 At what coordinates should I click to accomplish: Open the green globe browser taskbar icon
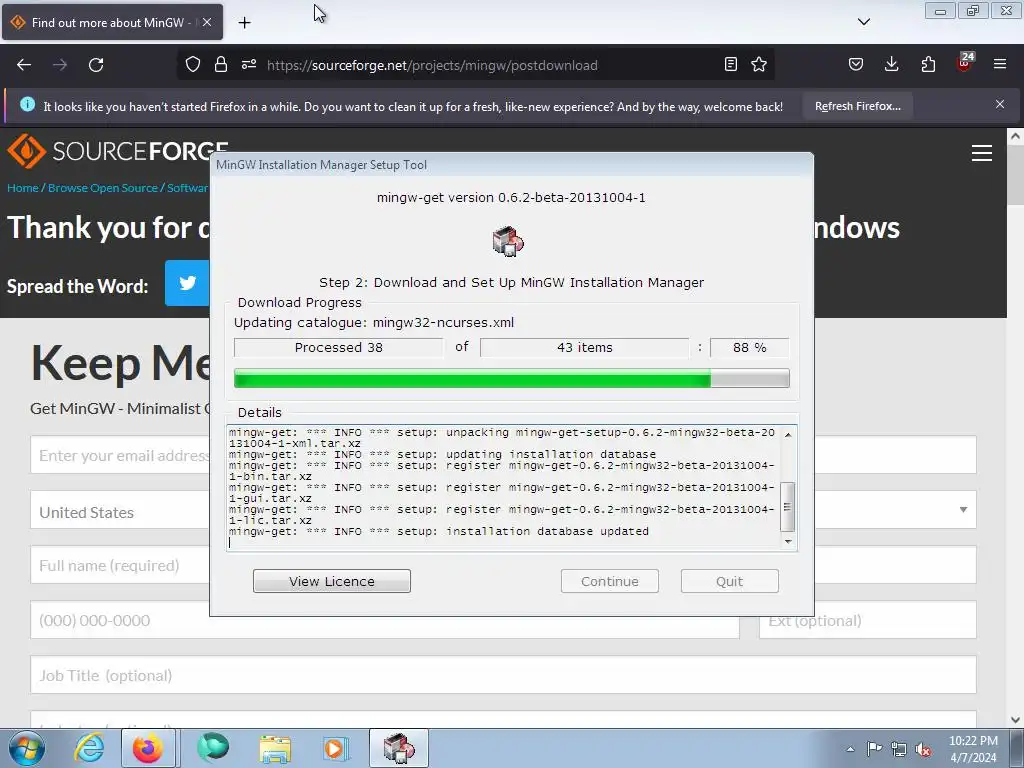tap(213, 748)
